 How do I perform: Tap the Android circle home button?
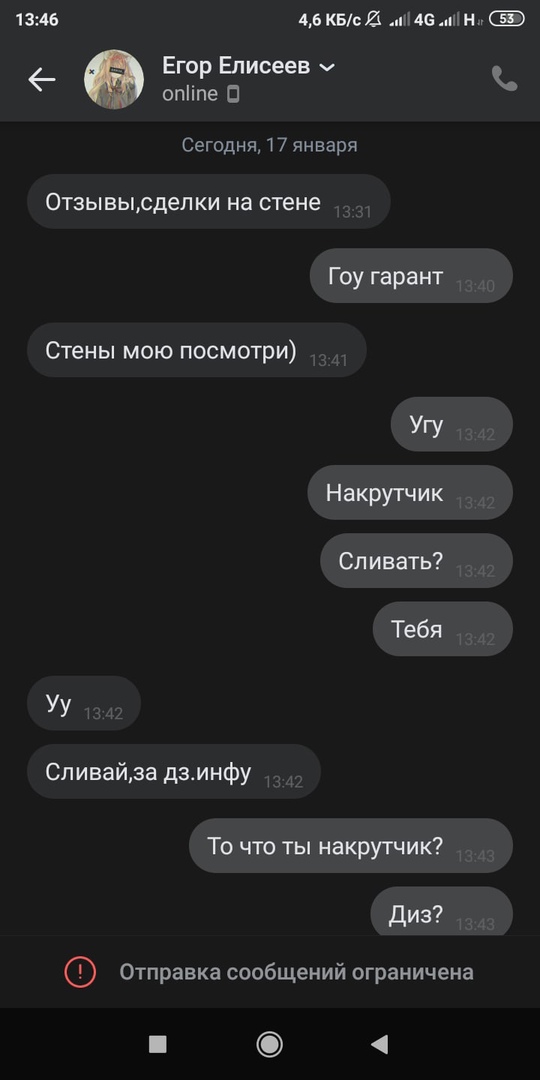click(269, 1044)
